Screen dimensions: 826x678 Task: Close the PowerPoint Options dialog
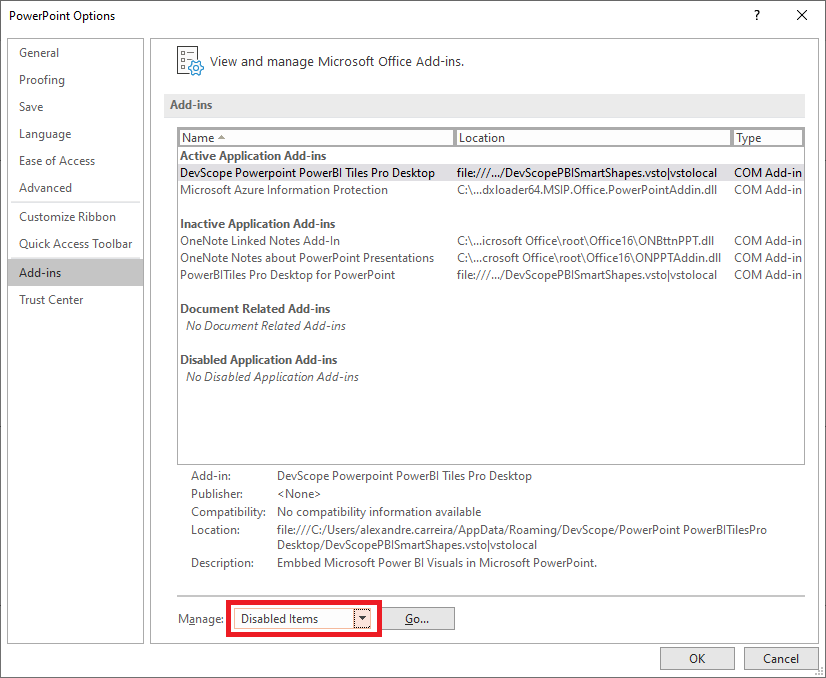pos(802,15)
